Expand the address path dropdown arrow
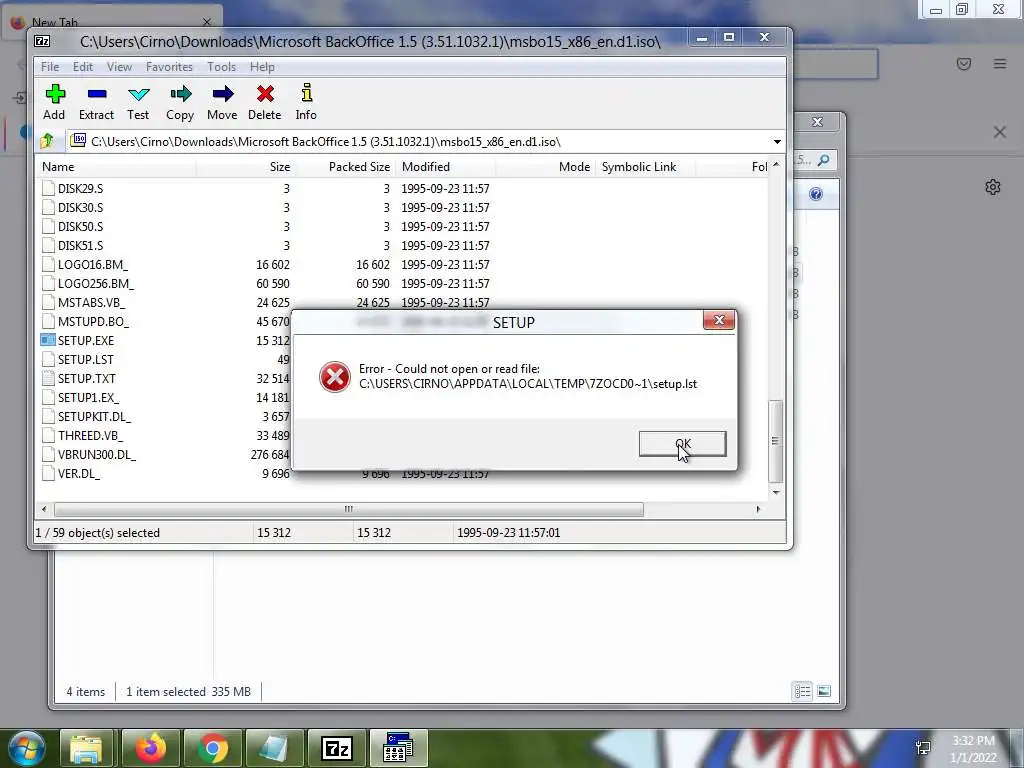 (777, 142)
